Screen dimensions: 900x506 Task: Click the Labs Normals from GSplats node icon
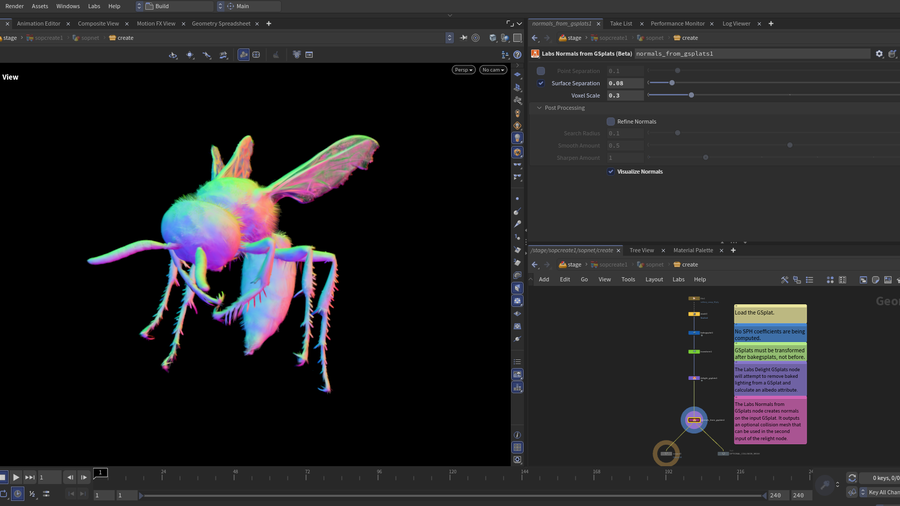point(535,53)
